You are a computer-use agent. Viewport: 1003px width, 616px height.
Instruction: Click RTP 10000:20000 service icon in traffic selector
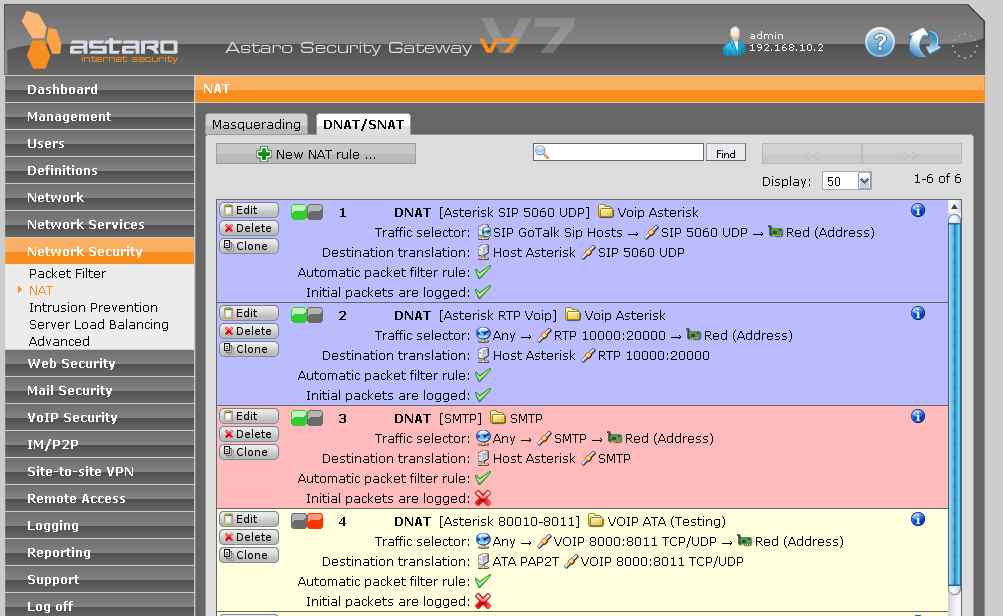pyautogui.click(x=544, y=335)
